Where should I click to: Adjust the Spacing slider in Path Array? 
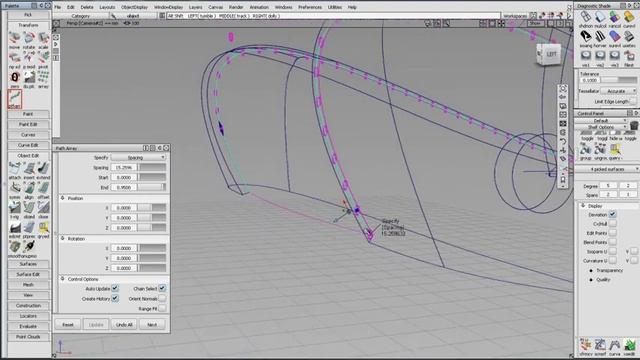152,167
